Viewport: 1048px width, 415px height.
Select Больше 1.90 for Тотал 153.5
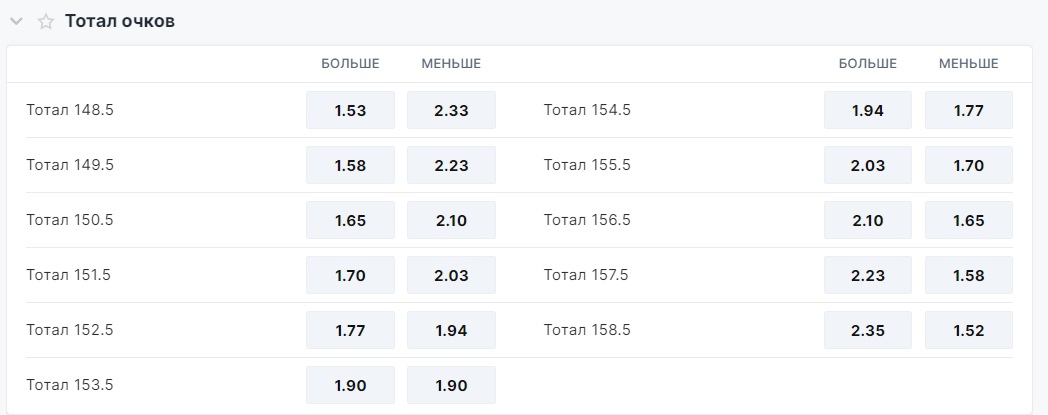tap(350, 385)
